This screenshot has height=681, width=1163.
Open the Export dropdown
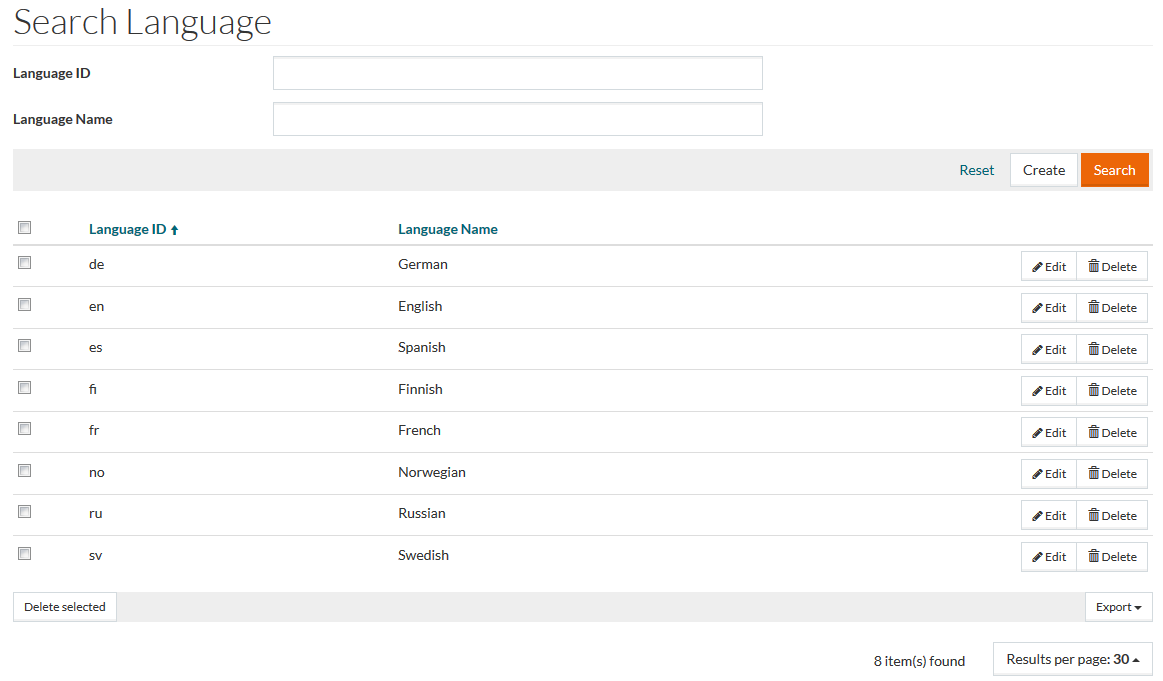pyautogui.click(x=1118, y=607)
